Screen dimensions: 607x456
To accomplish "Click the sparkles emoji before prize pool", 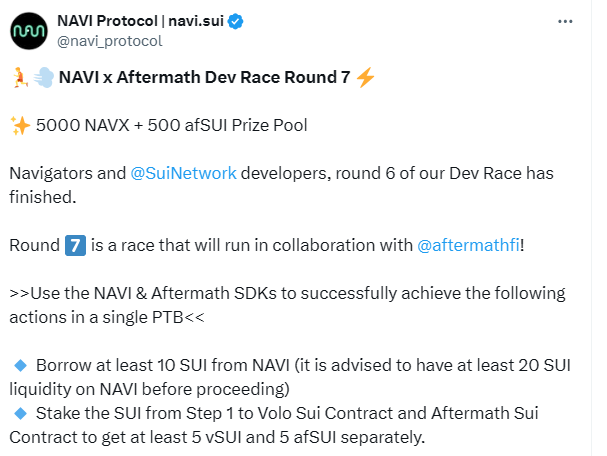I will 21,125.
